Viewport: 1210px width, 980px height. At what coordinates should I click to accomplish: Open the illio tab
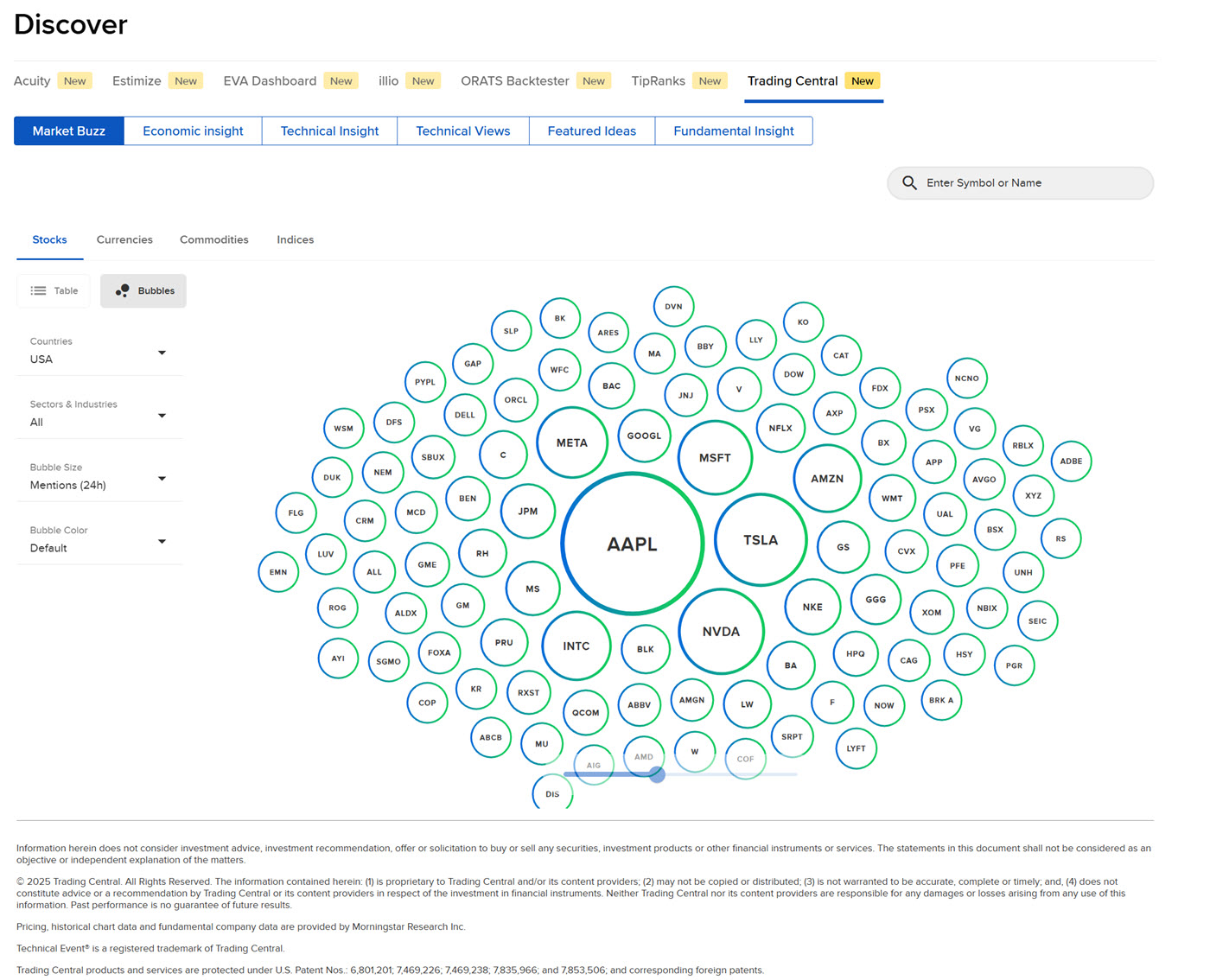(x=410, y=81)
